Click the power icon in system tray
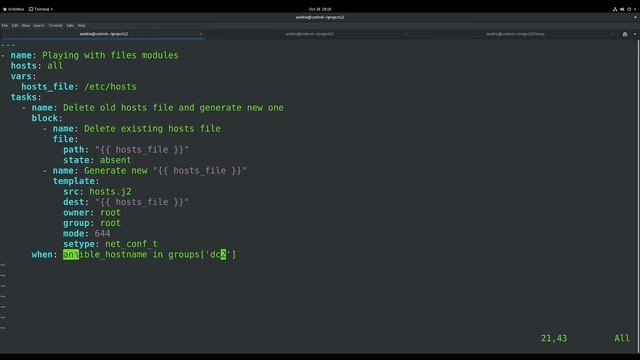 pyautogui.click(x=629, y=9)
